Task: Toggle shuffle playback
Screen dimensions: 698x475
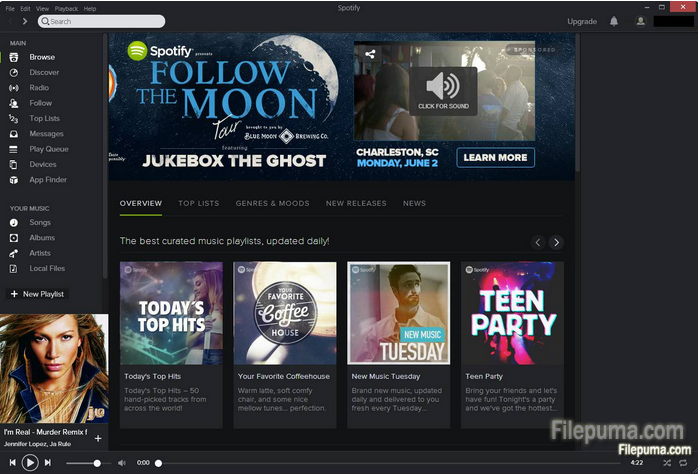Action: [667, 463]
